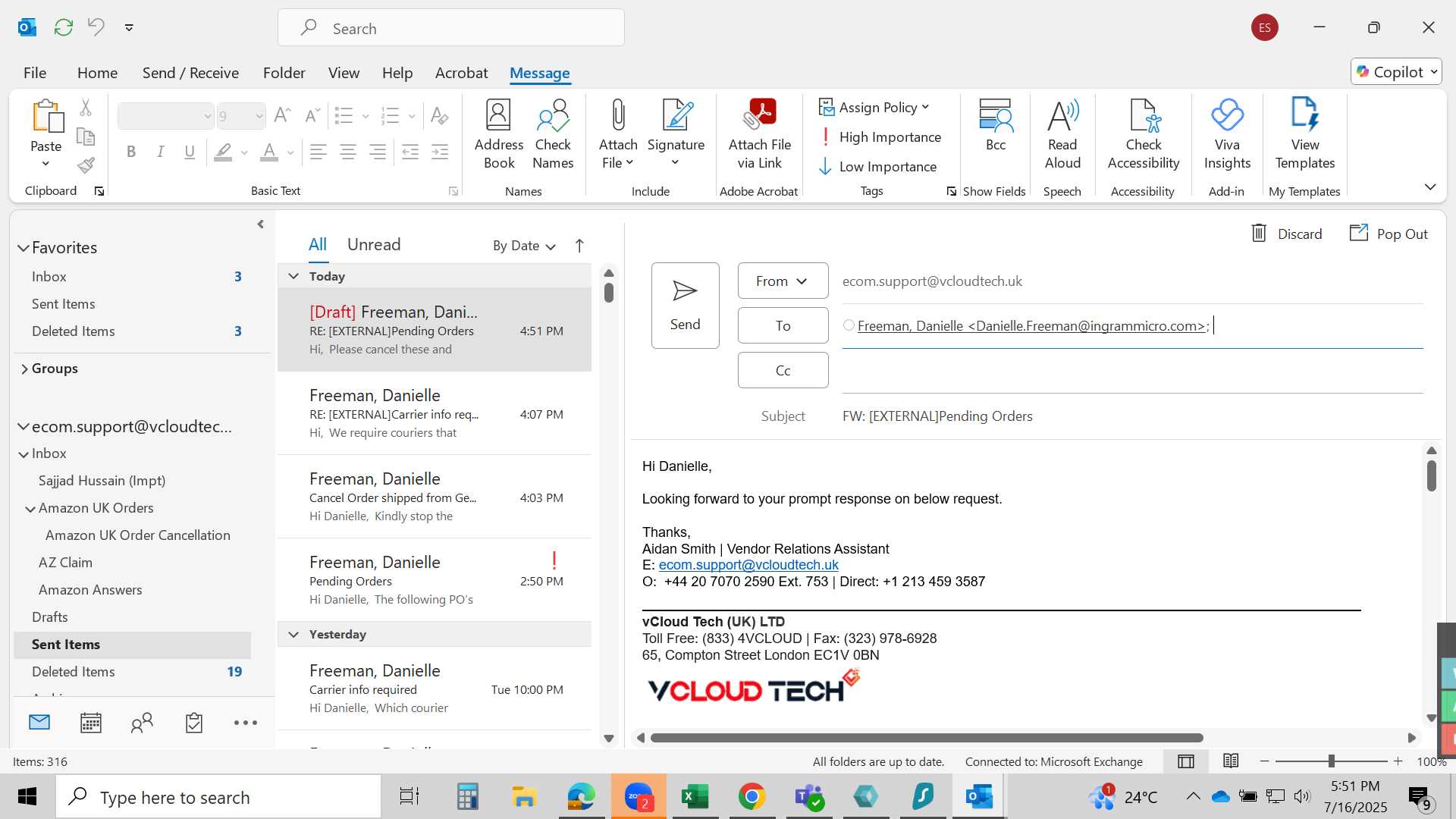The height and width of the screenshot is (819, 1456).
Task: Click the Paste clipboard icon
Action: coord(46,117)
